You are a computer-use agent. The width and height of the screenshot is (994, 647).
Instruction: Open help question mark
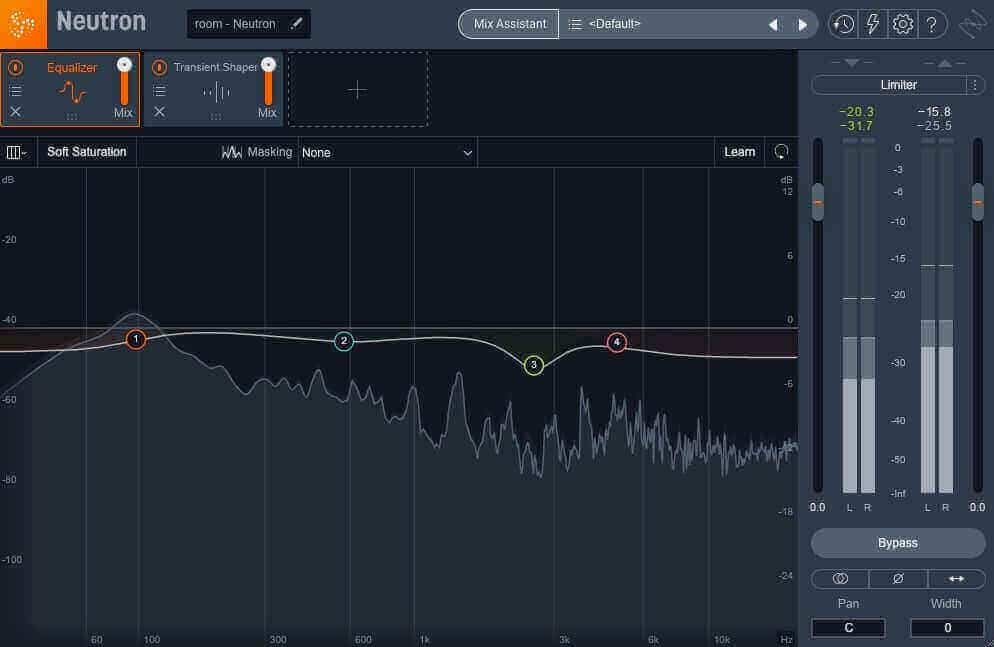931,24
